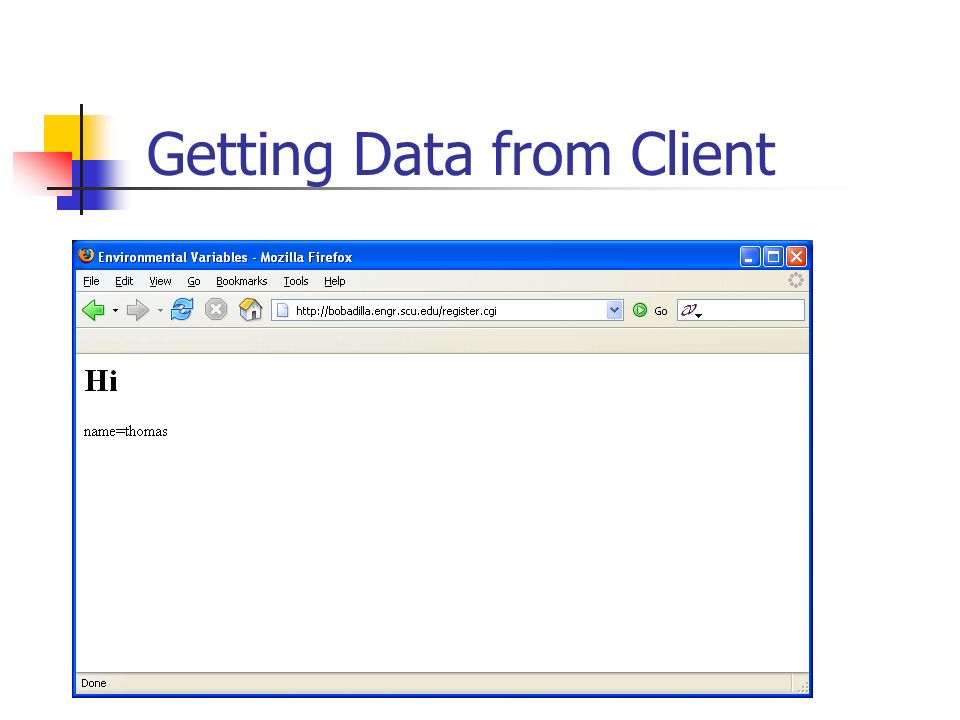Screen dimensions: 960x720
Task: Open the Help menu
Action: [x=335, y=281]
